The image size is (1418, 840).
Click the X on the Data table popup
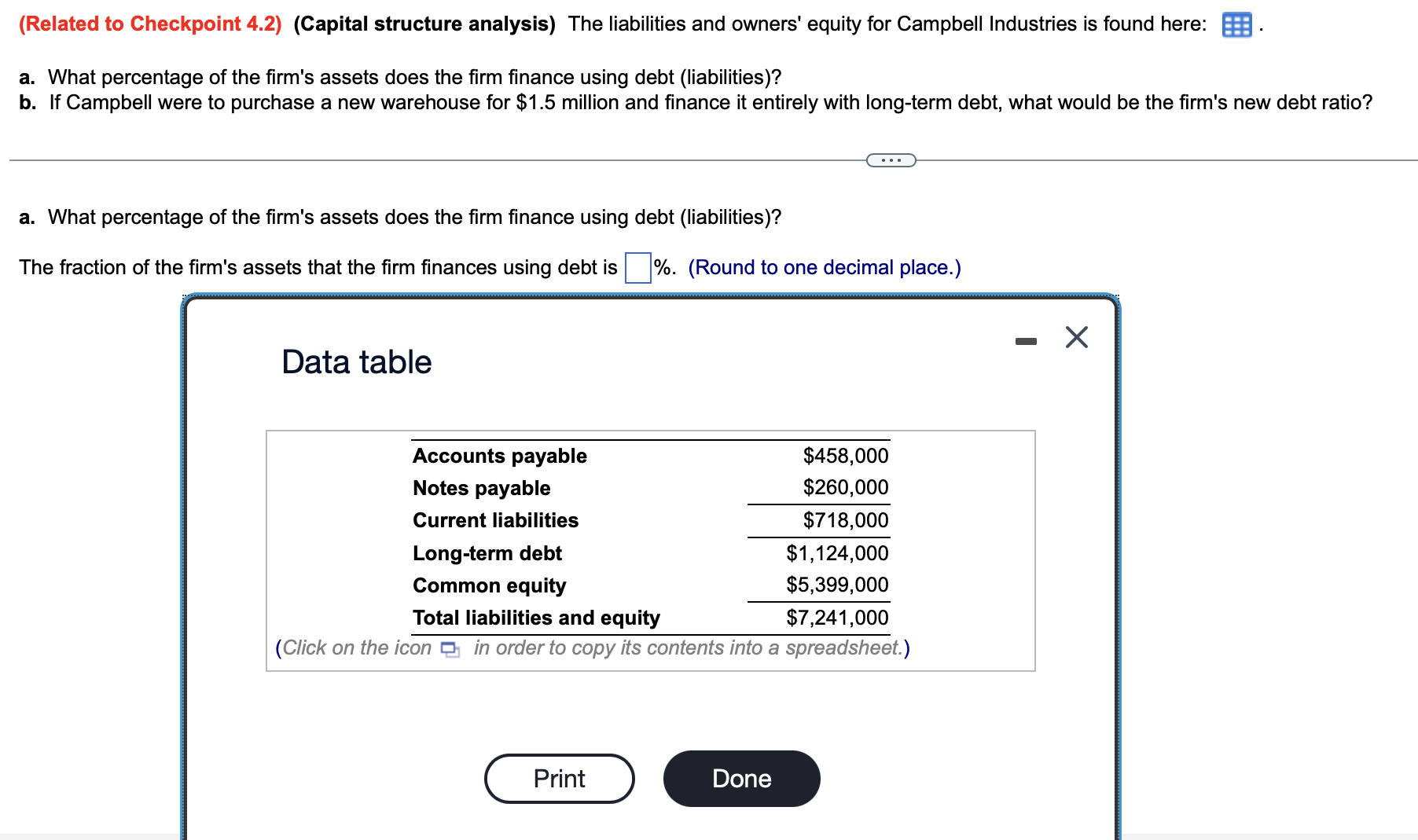[1076, 337]
